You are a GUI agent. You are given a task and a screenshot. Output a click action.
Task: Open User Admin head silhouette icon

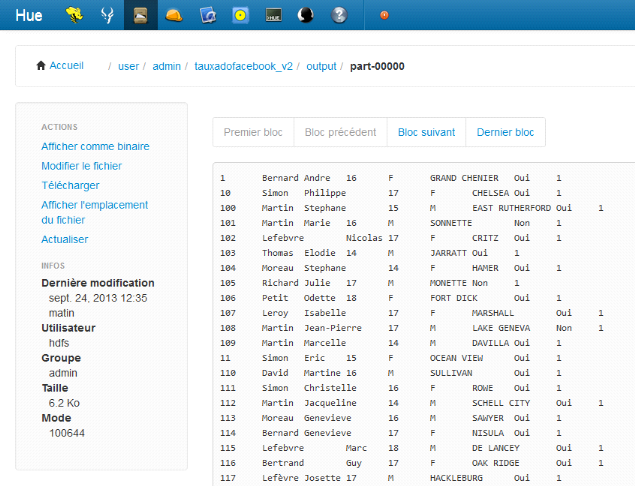[306, 15]
